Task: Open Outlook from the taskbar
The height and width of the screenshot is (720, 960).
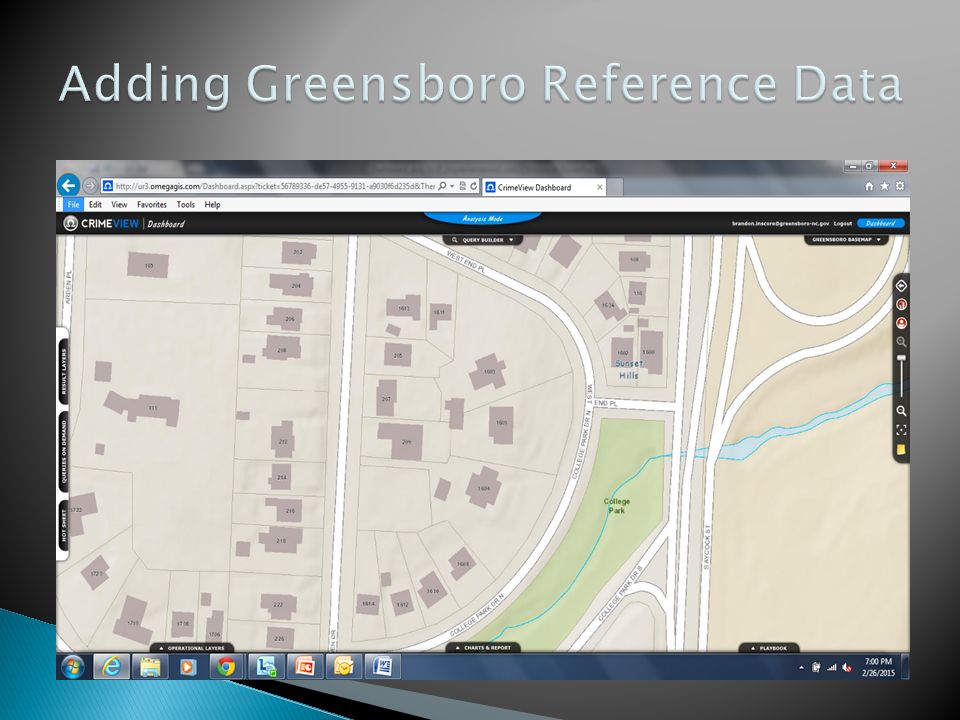Action: 343,667
